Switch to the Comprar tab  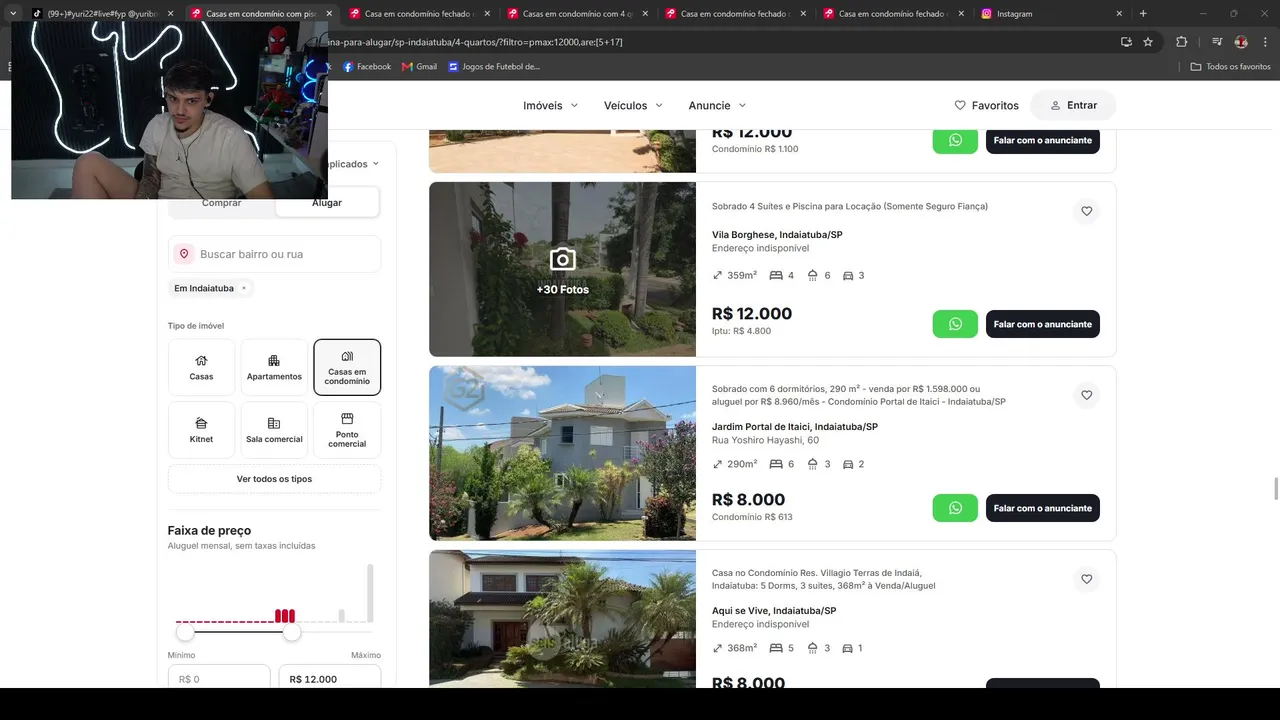coord(222,202)
